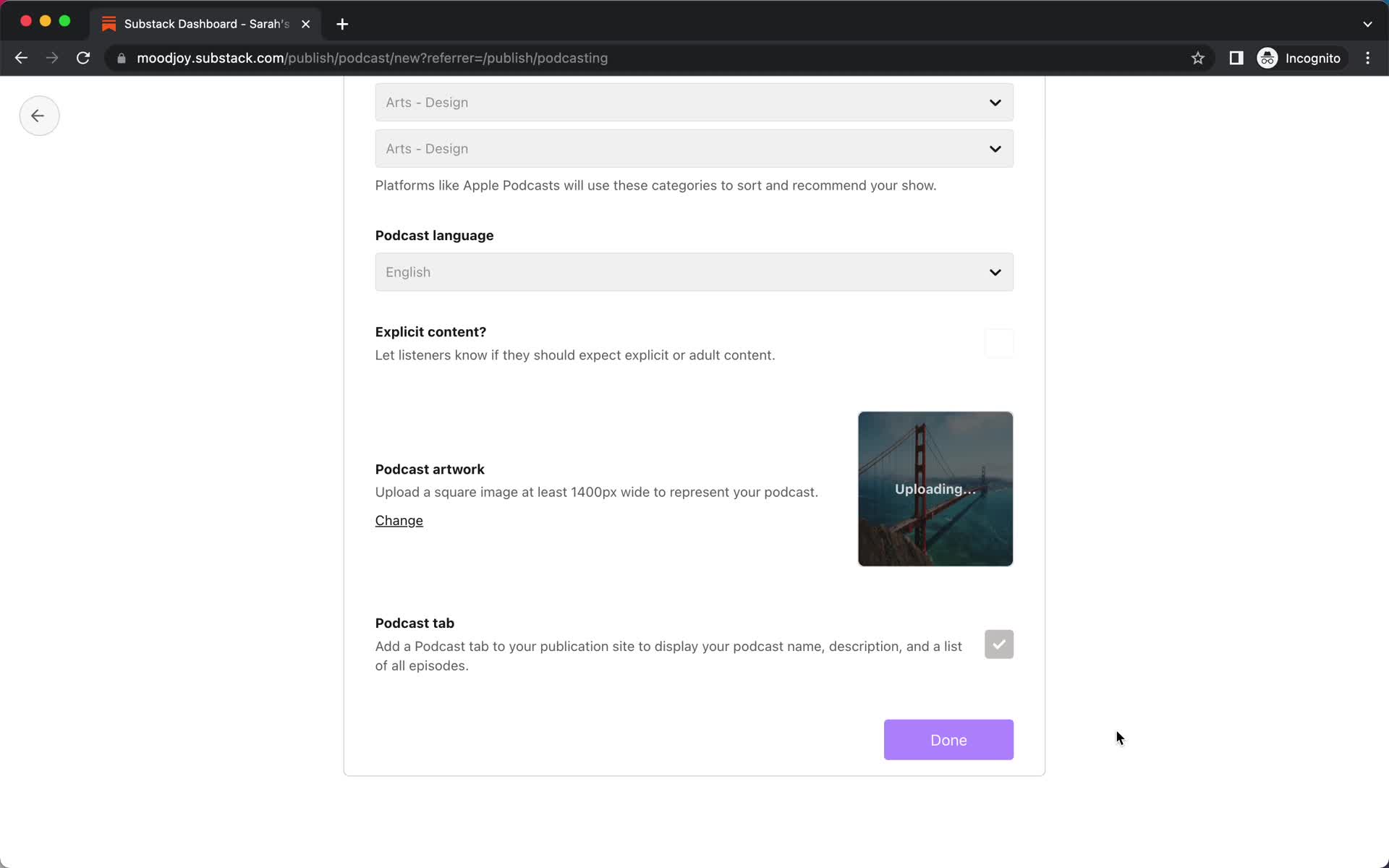This screenshot has height=868, width=1389.
Task: Click the Incognito profile icon
Action: coord(1267,58)
